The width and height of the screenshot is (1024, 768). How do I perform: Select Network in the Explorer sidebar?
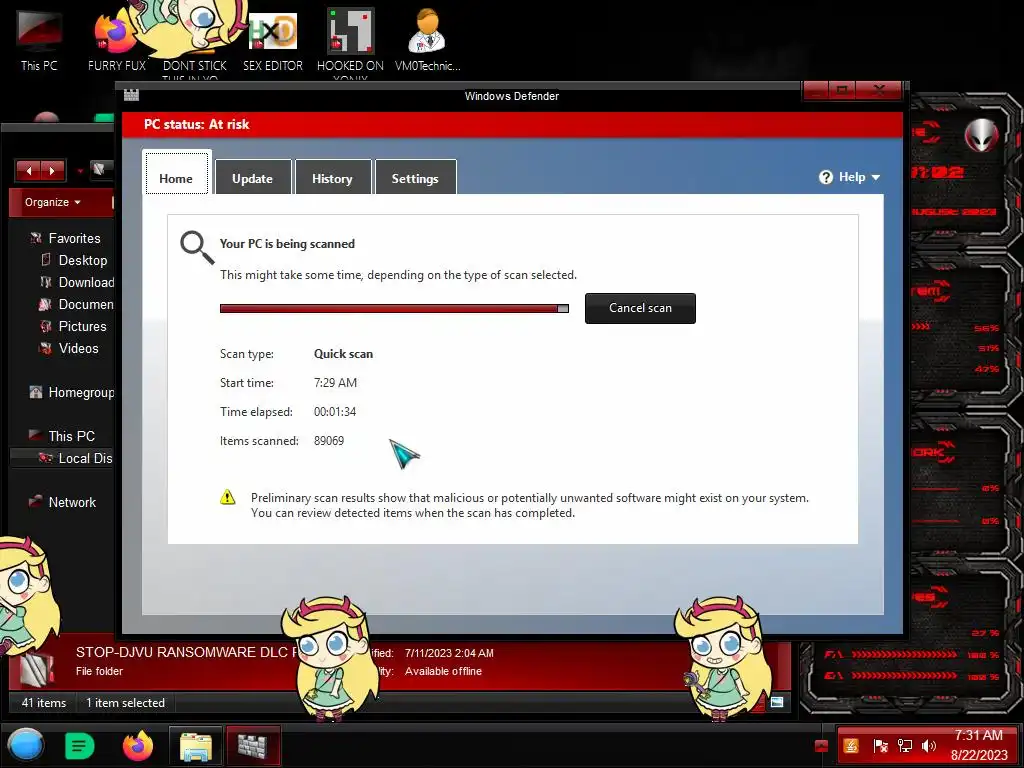[63, 502]
